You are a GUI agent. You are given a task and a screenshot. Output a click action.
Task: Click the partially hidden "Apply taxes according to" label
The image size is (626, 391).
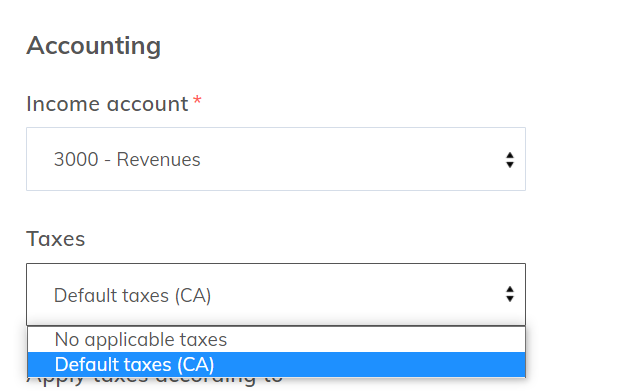coord(155,380)
